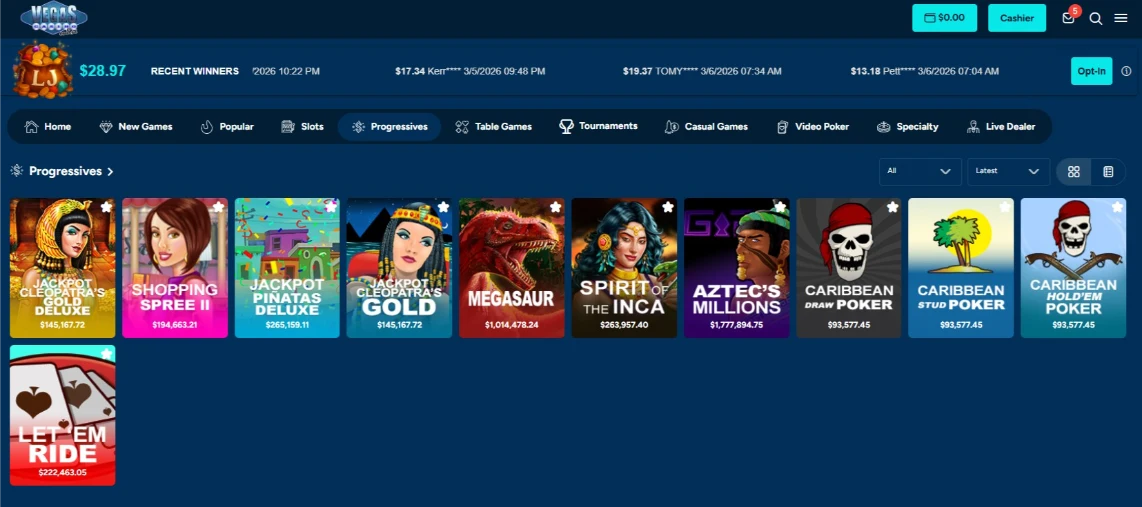
Task: Favorite Caribbean Stud Poker star
Action: coord(1004,208)
